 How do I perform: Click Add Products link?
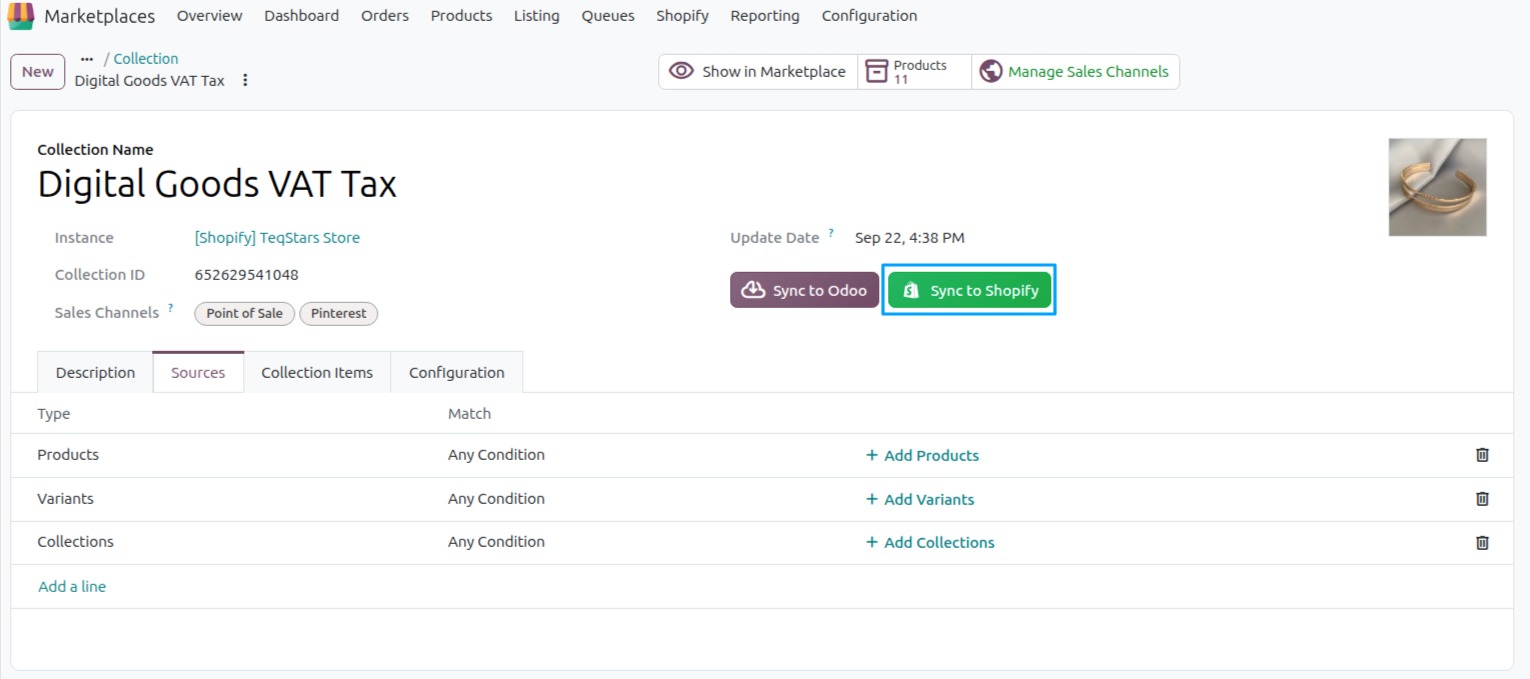(x=922, y=455)
